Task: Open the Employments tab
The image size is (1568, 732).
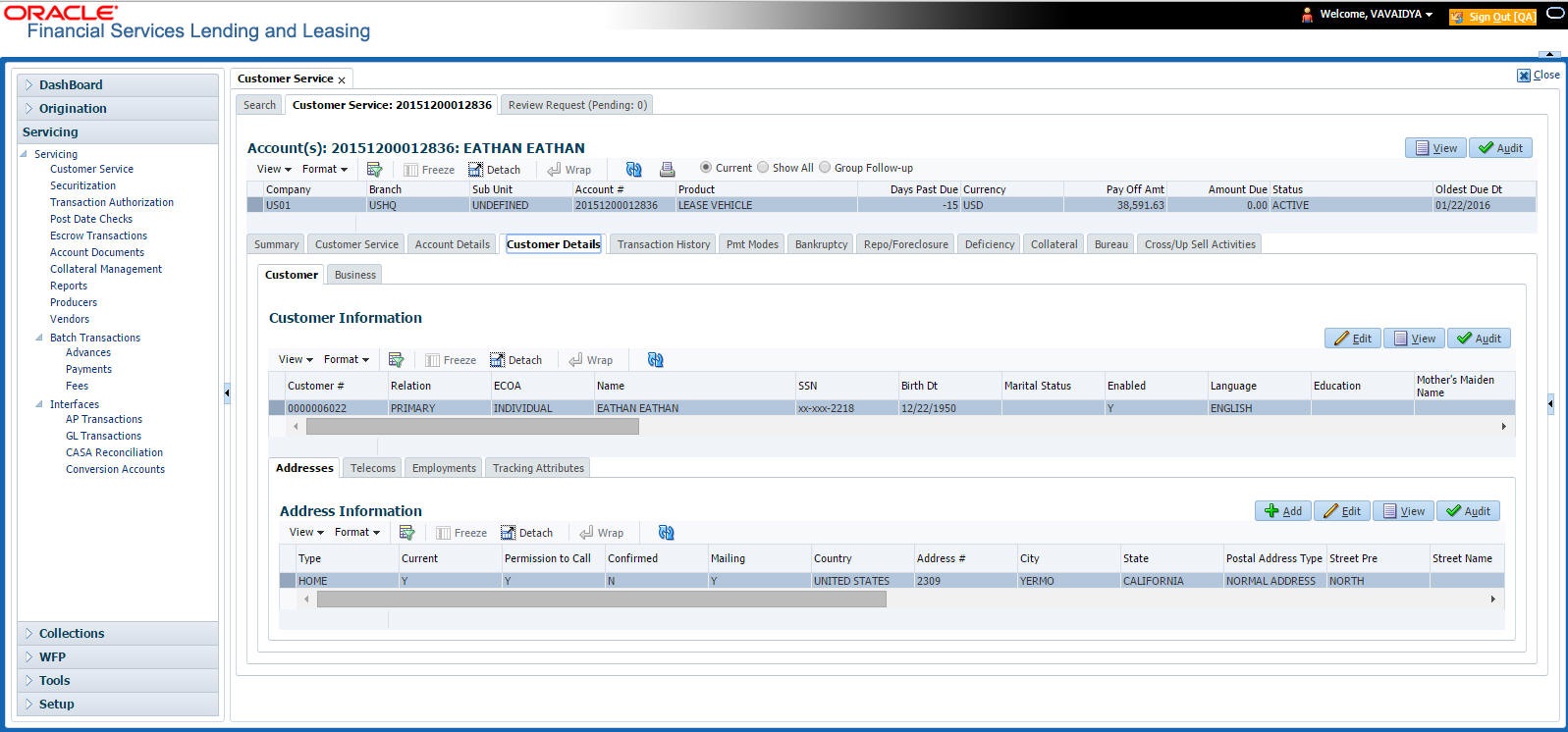Action: 444,468
